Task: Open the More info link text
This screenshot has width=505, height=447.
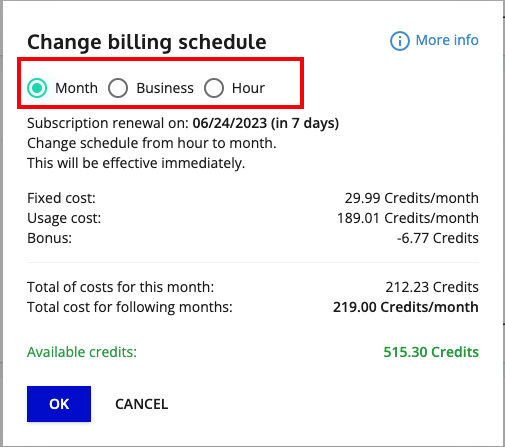Action: [447, 40]
